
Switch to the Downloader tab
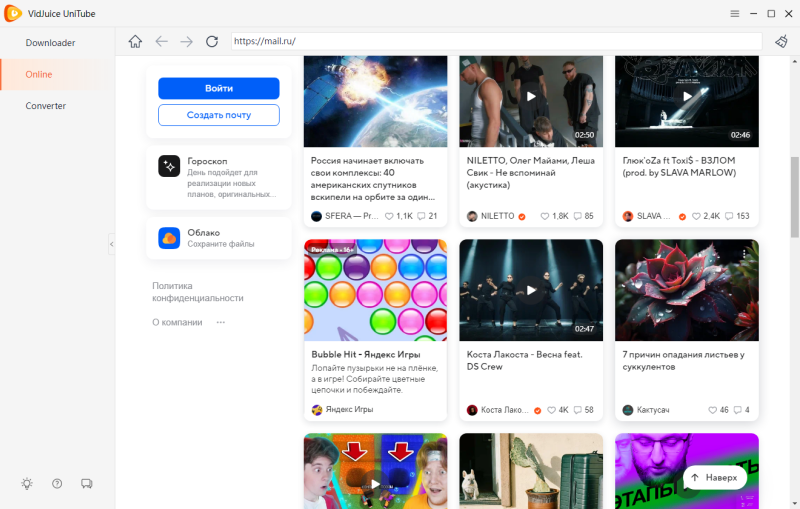tap(50, 43)
